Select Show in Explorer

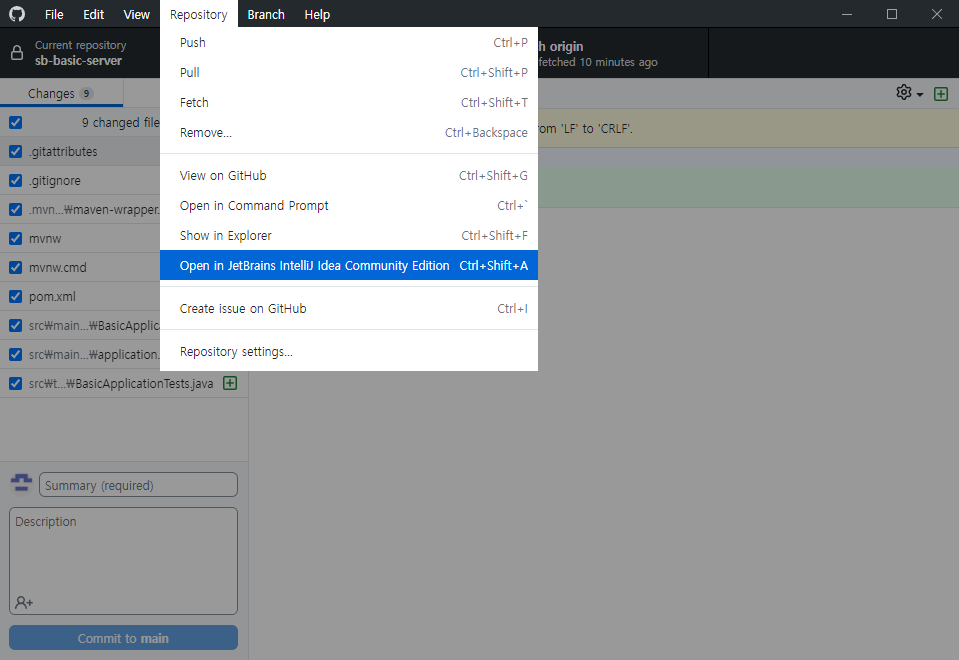(349, 235)
